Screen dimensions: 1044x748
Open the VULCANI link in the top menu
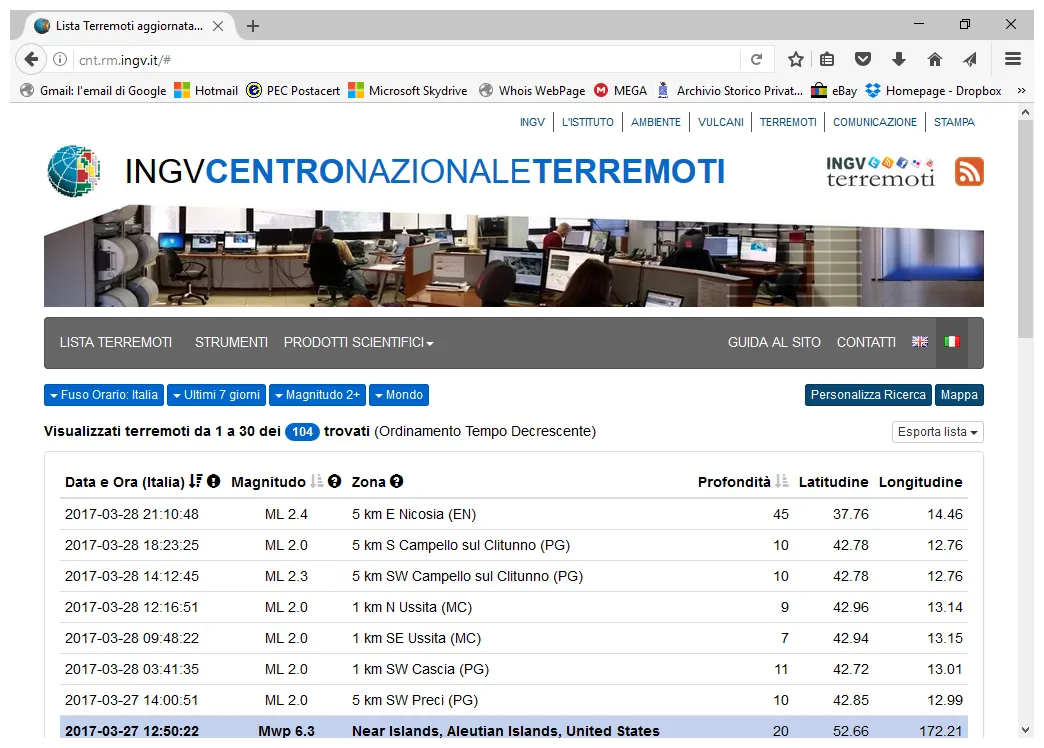(x=721, y=122)
